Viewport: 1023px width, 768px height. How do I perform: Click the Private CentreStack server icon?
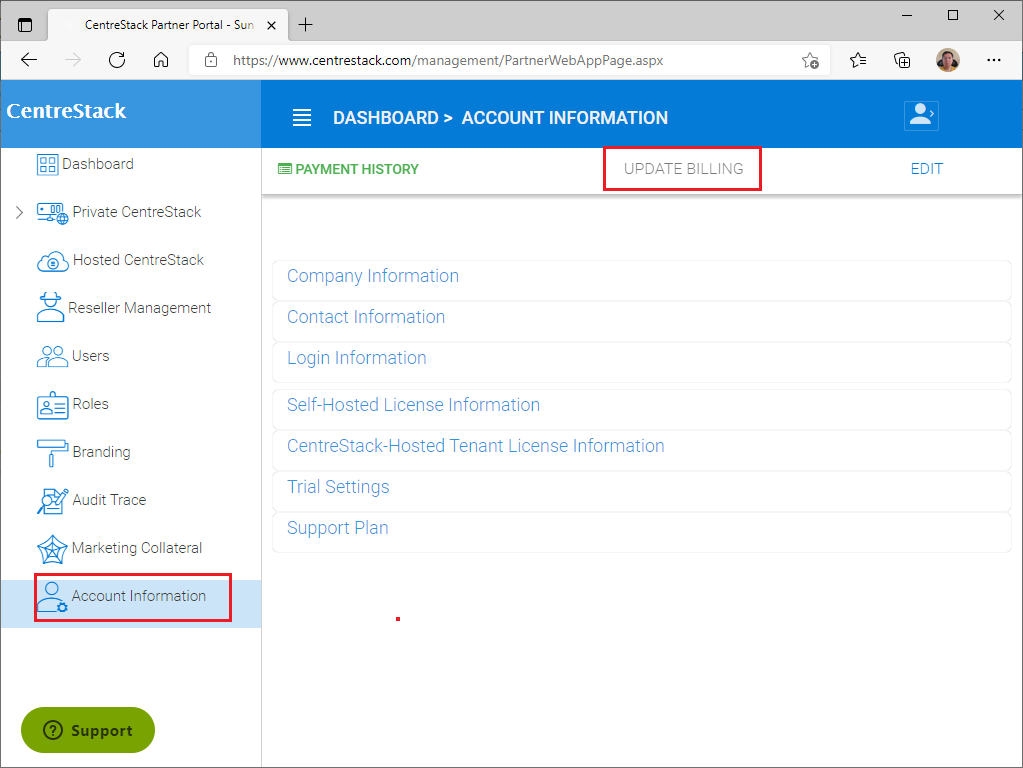tap(52, 213)
